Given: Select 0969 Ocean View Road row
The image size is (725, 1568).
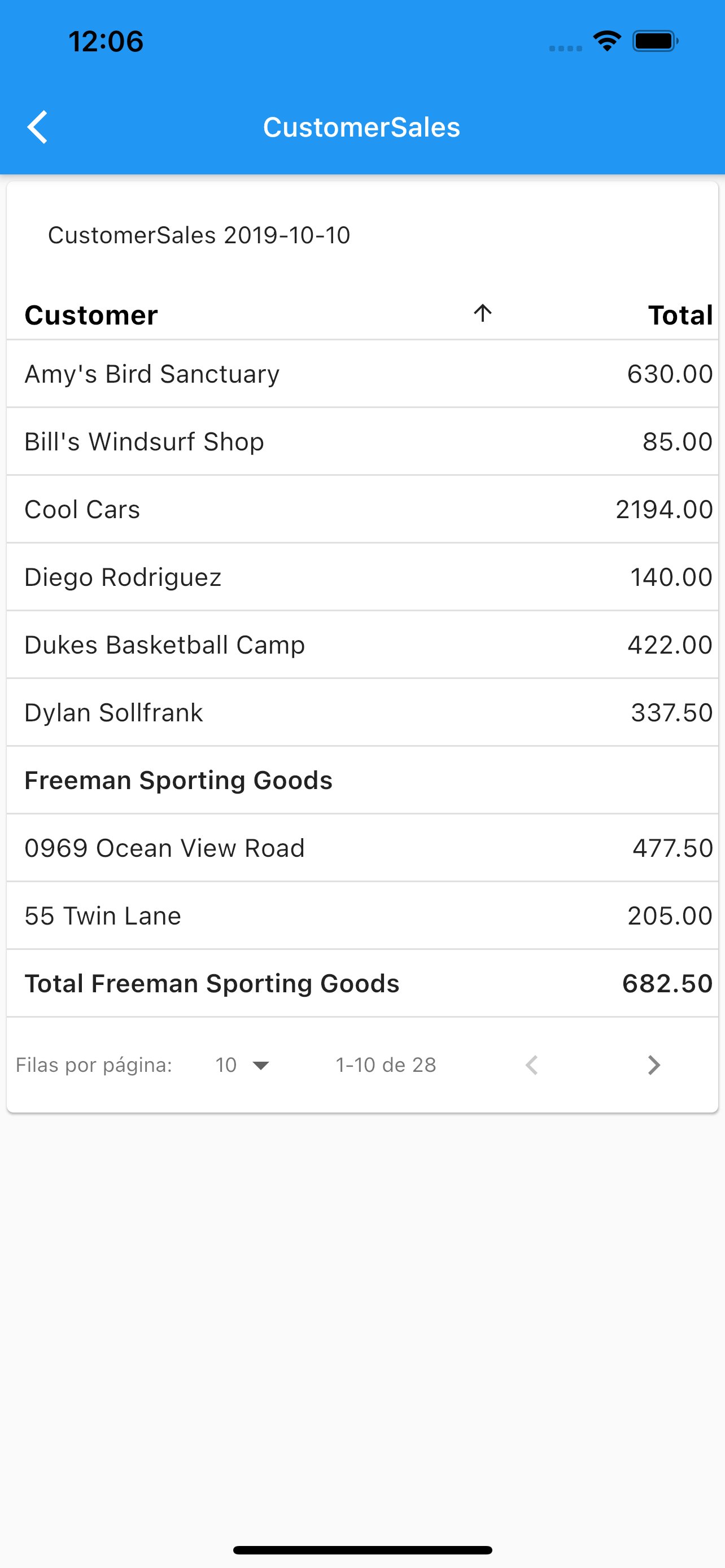Looking at the screenshot, I should pyautogui.click(x=362, y=848).
